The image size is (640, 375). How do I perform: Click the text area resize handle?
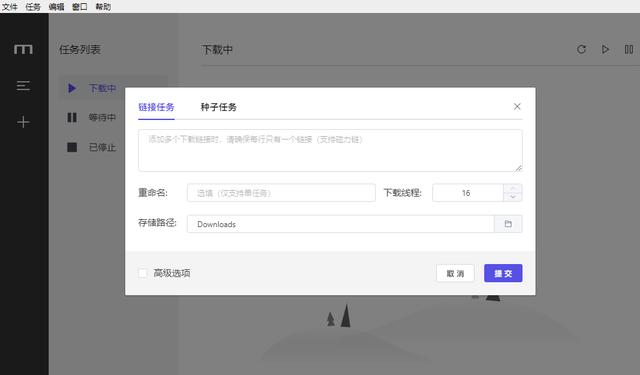pos(518,168)
